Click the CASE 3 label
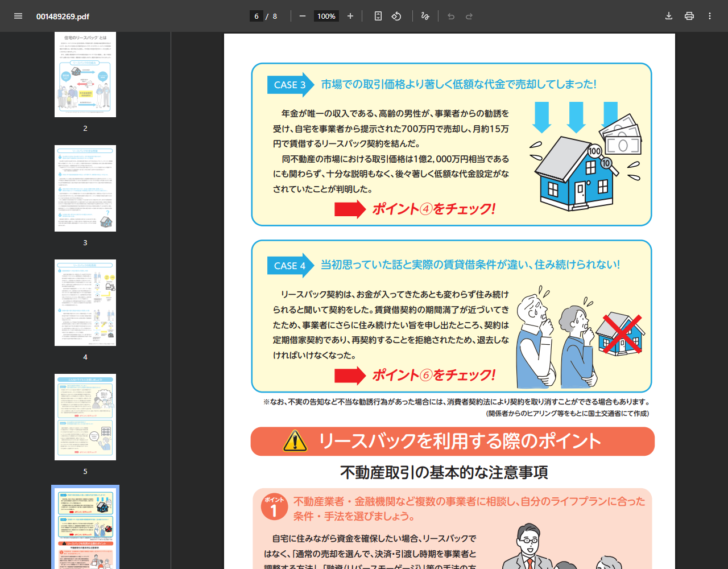Screen dimensions: 728x569 click(x=290, y=85)
